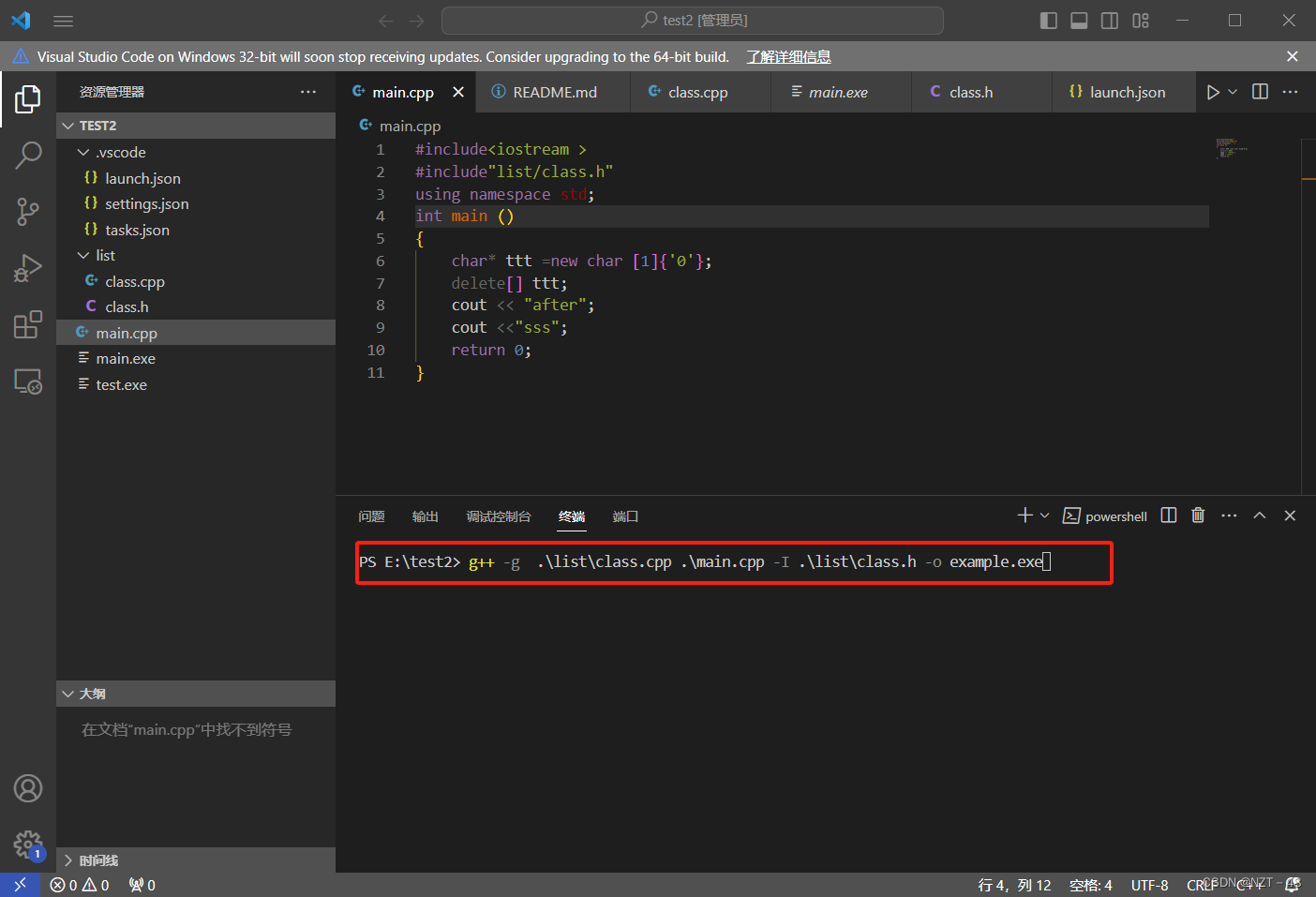
Task: Go forward with the right arrow
Action: point(417,21)
